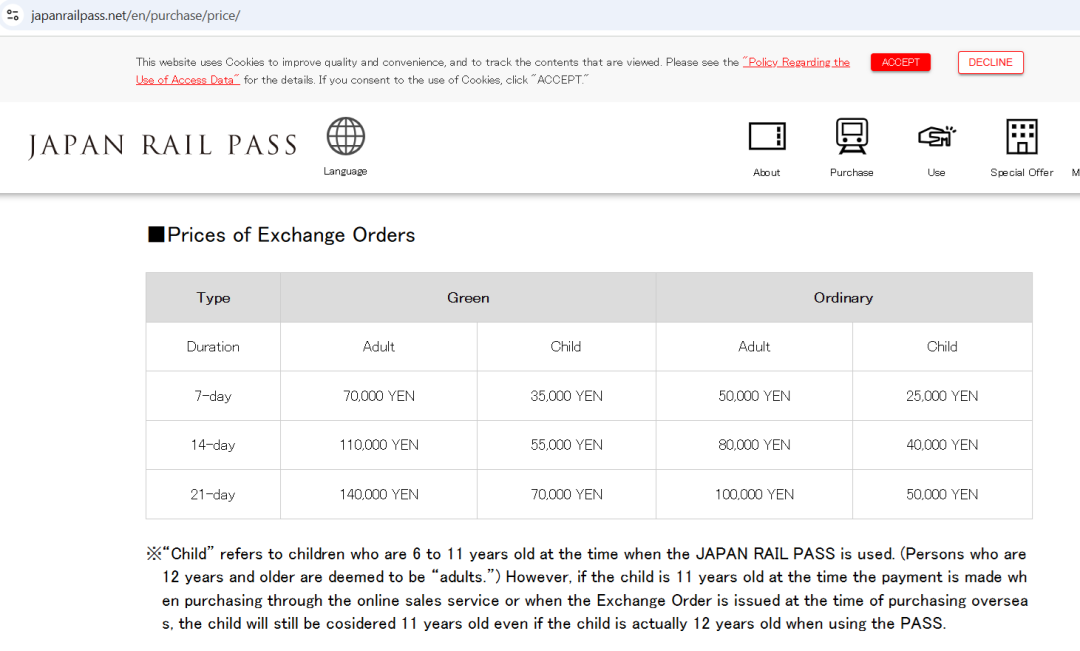Accept cookies with the ACCEPT button
The image size is (1080, 651).
tap(900, 62)
